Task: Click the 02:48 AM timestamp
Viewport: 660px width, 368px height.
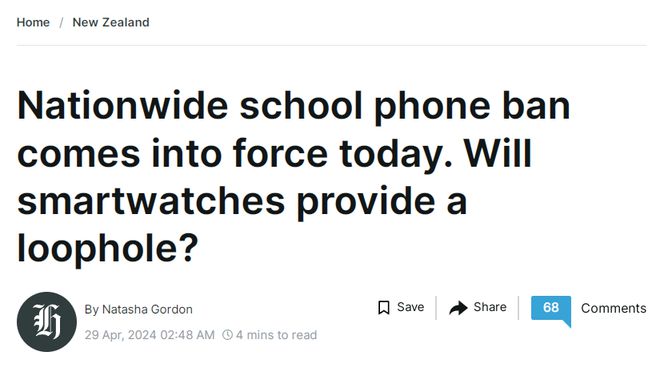Action: point(187,335)
